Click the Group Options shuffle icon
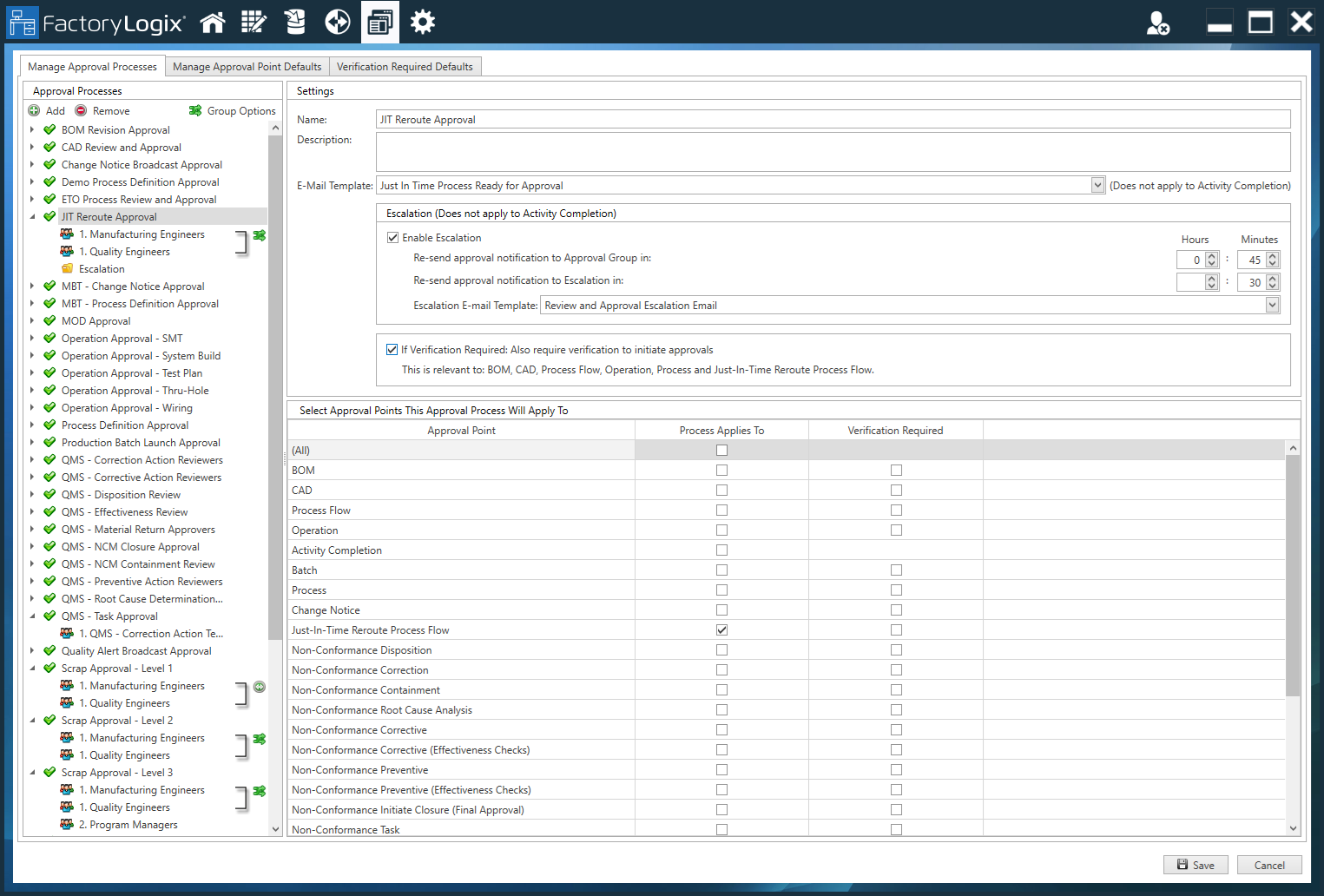The height and width of the screenshot is (896, 1324). (x=195, y=111)
